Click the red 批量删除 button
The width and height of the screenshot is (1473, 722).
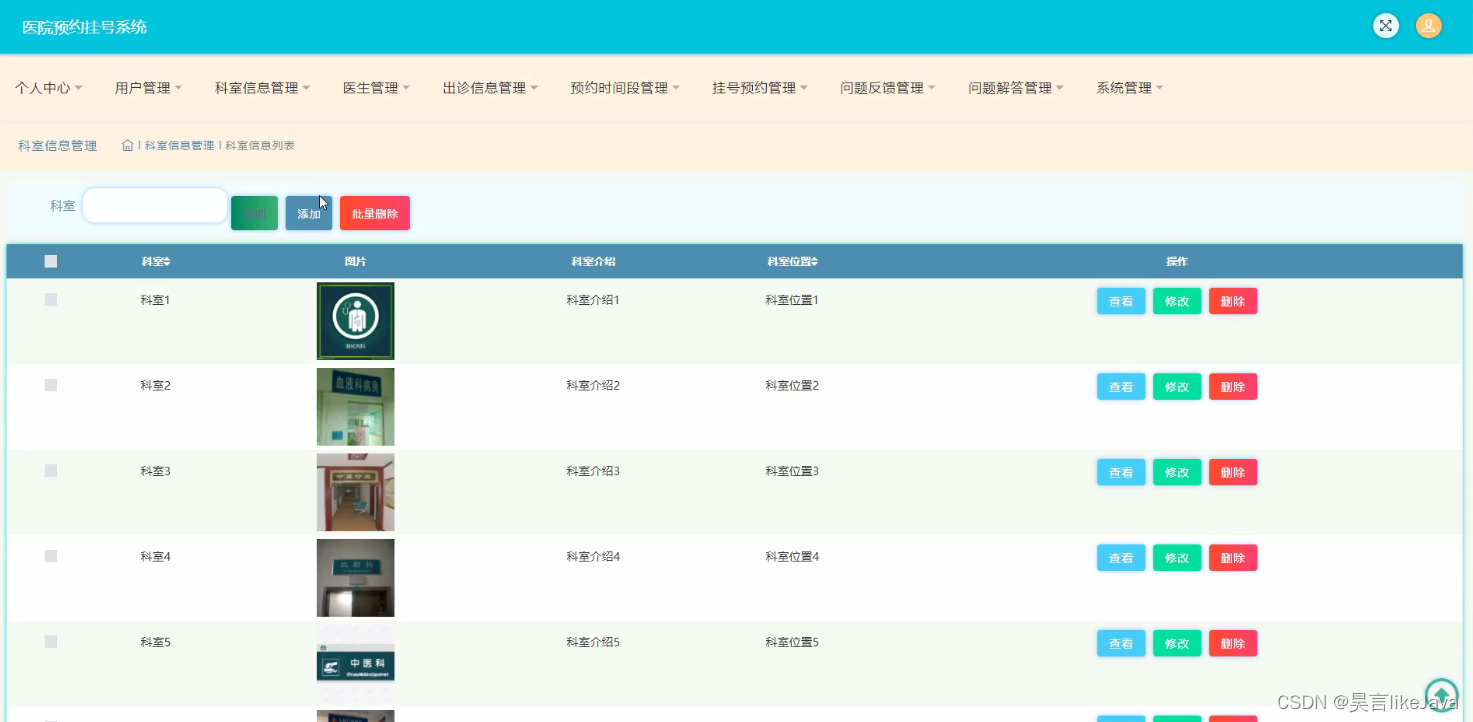click(375, 213)
